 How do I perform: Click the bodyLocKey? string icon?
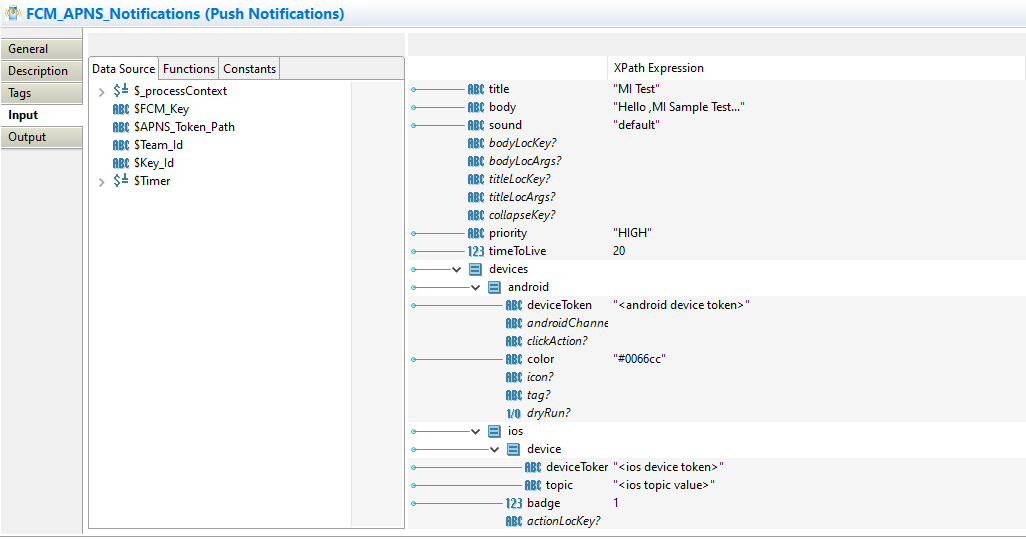click(x=476, y=143)
